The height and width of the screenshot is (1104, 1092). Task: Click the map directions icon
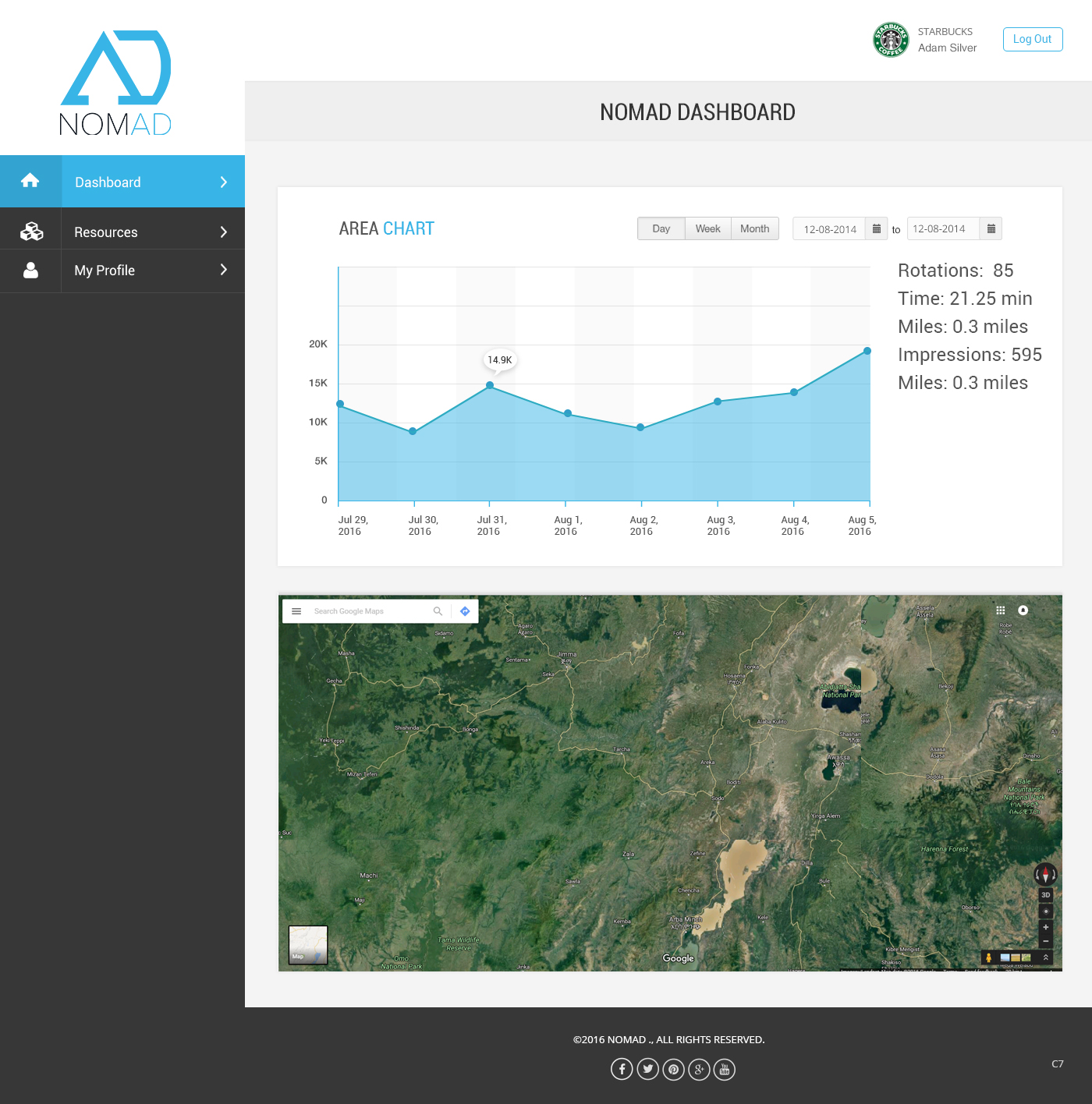465,611
